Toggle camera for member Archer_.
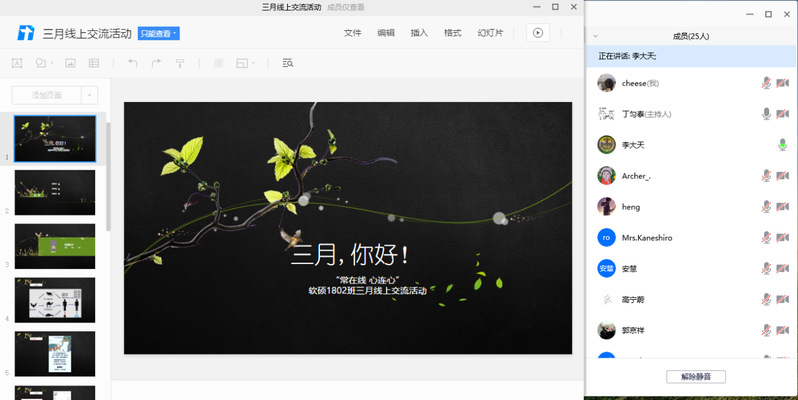Screen dimensions: 798x400 (x=783, y=176)
